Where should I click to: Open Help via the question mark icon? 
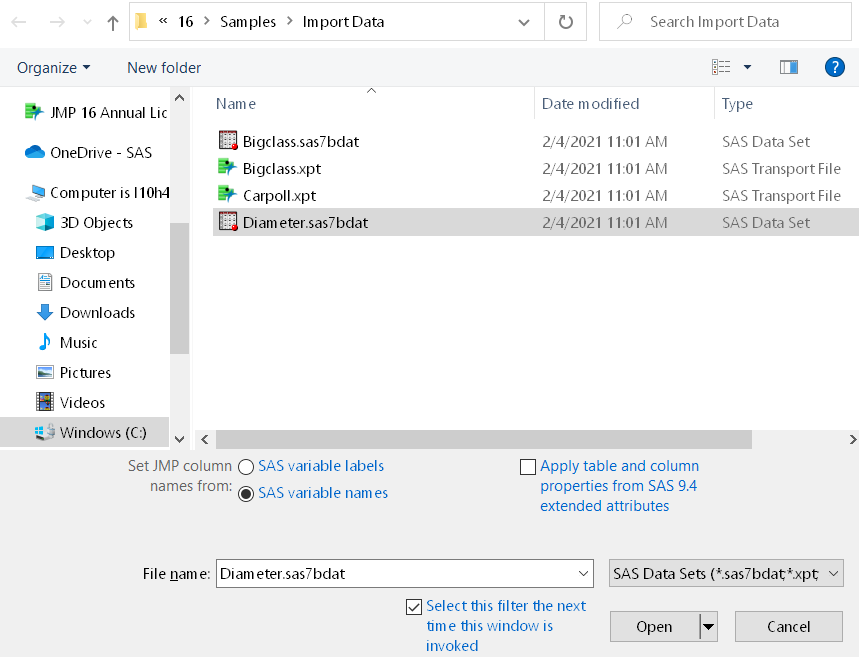point(834,67)
